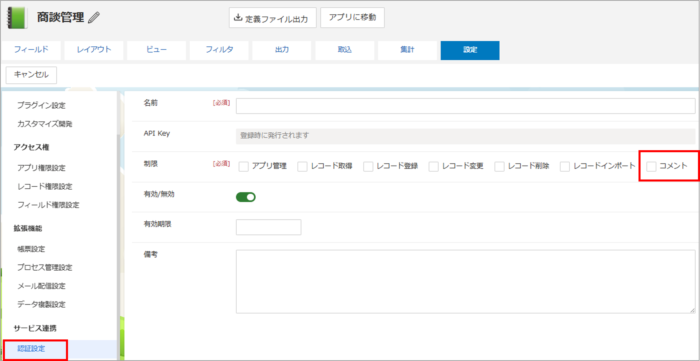Open アプリ権限設定 in the sidebar
700x361 pixels.
(x=41, y=168)
